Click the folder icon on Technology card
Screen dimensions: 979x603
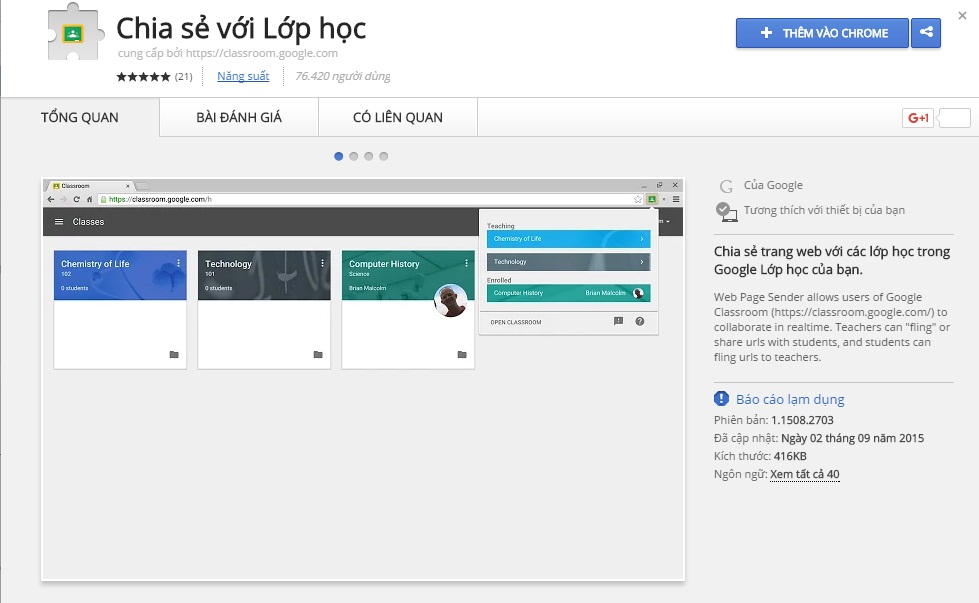[x=318, y=355]
